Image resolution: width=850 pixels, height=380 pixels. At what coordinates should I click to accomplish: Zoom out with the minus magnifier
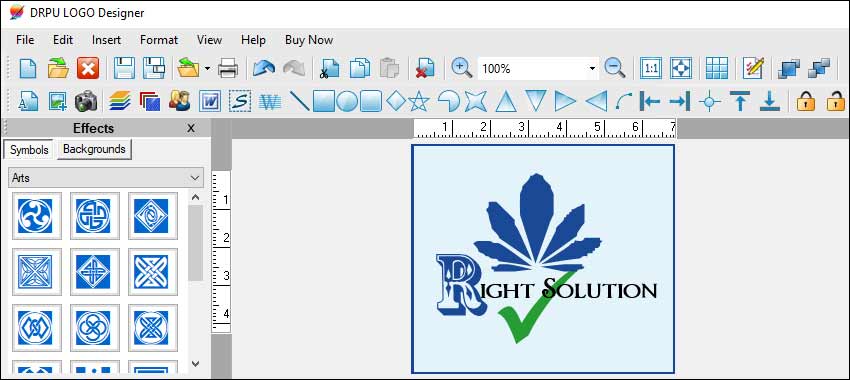click(x=615, y=68)
